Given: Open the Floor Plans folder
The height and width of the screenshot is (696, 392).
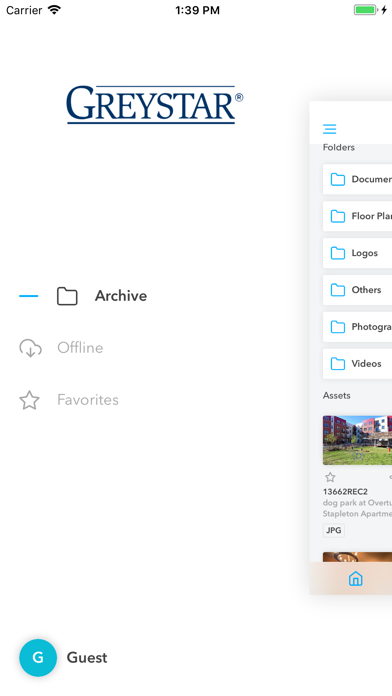Looking at the screenshot, I should [357, 216].
